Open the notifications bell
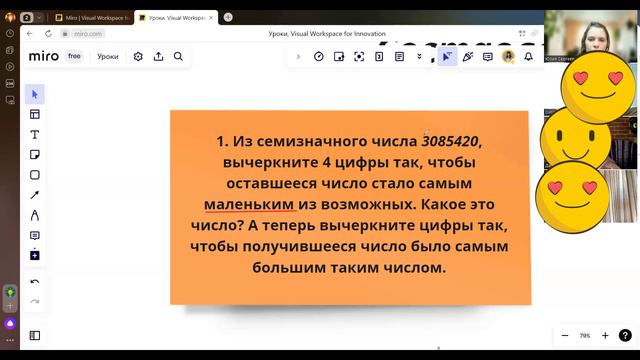Screen dimensions: 640x360 (529, 56)
